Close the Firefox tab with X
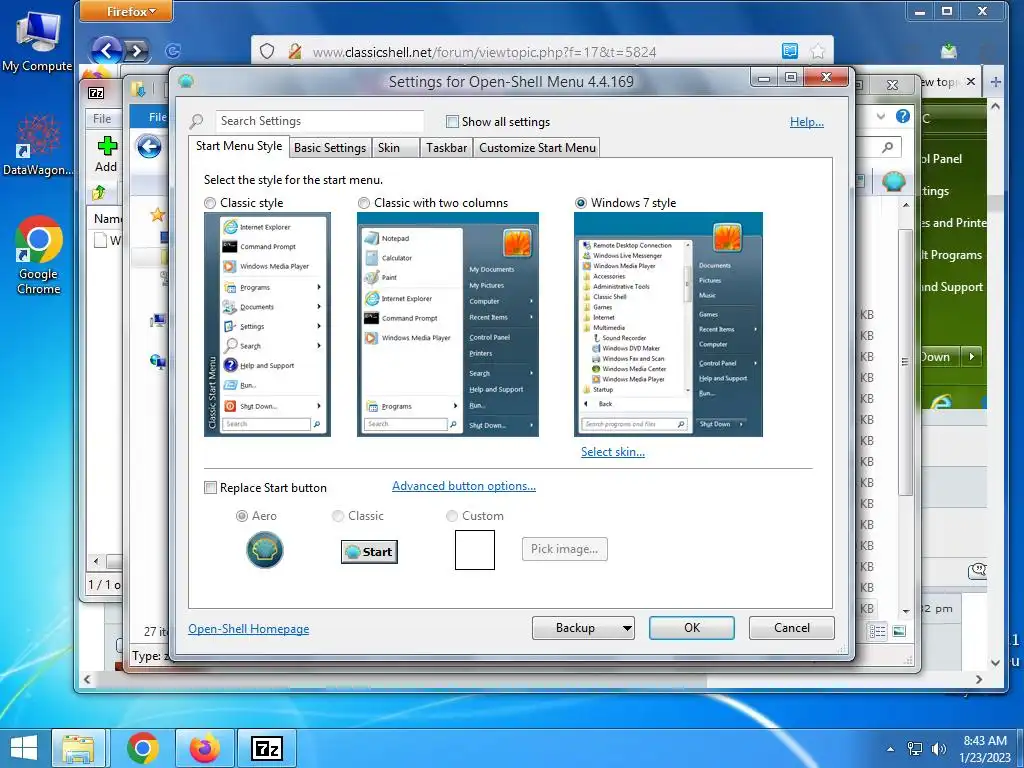The width and height of the screenshot is (1024, 768). (970, 82)
